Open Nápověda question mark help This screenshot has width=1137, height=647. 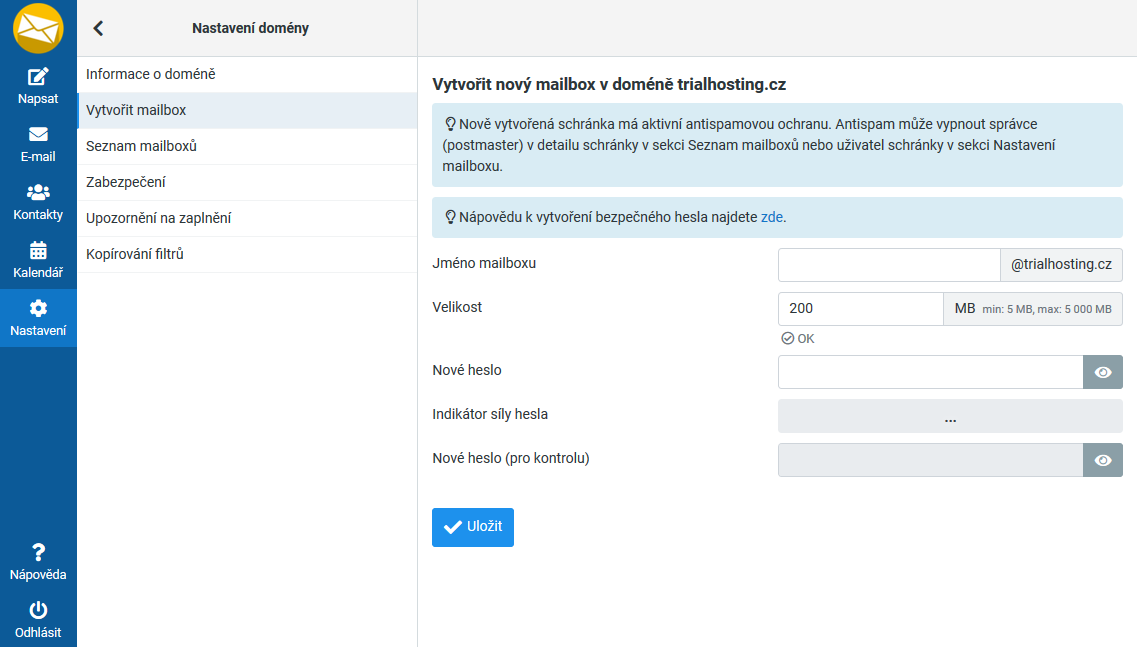click(38, 552)
